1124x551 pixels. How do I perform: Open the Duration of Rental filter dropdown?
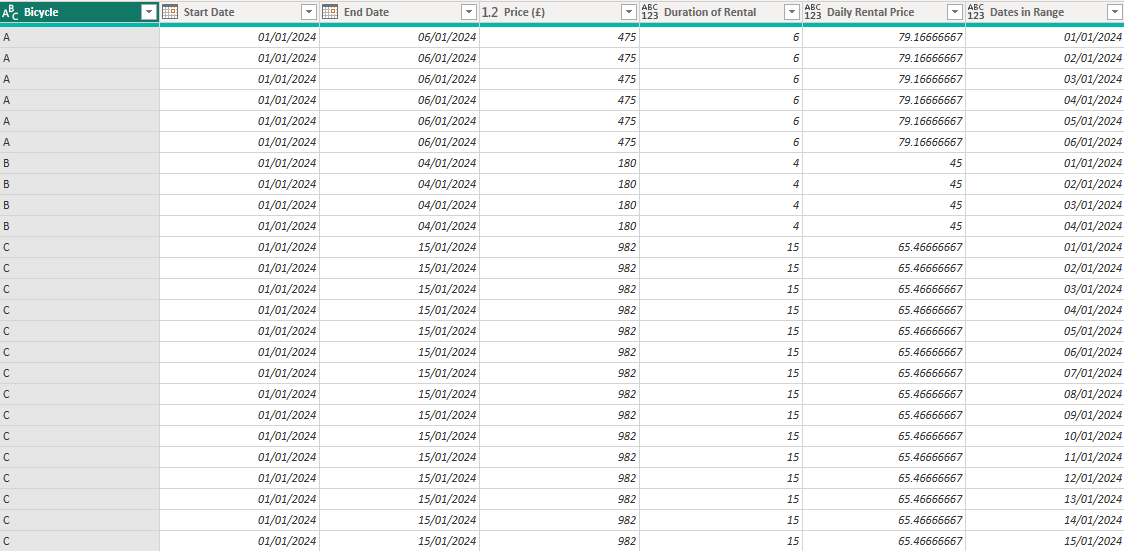coord(791,12)
